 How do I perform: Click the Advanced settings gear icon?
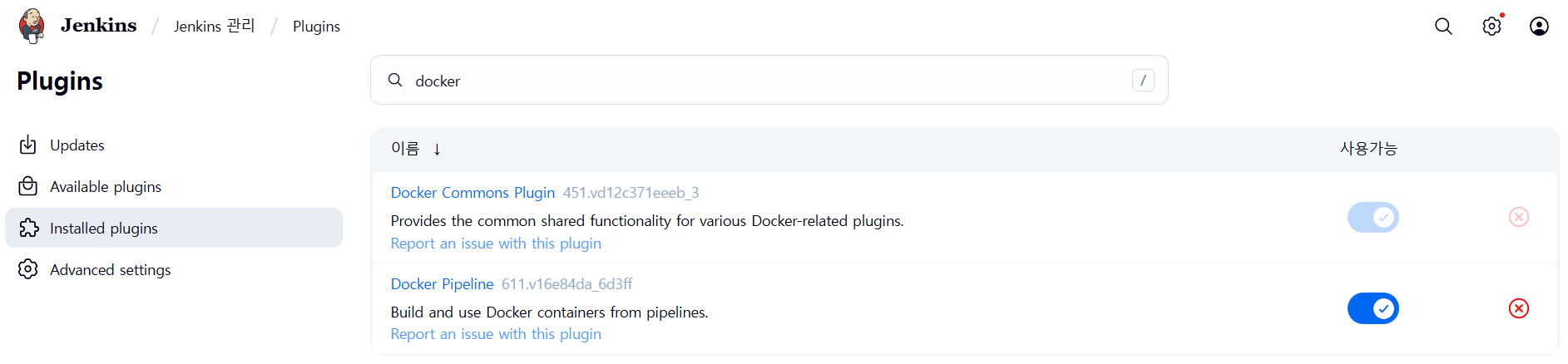(x=28, y=269)
